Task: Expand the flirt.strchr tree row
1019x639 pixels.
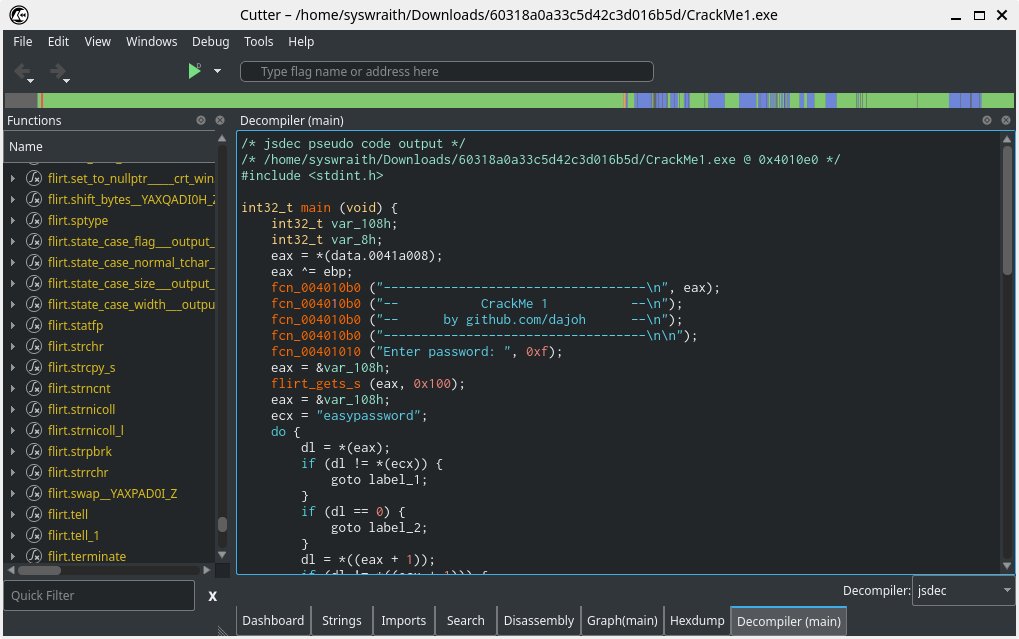Action: (12, 346)
